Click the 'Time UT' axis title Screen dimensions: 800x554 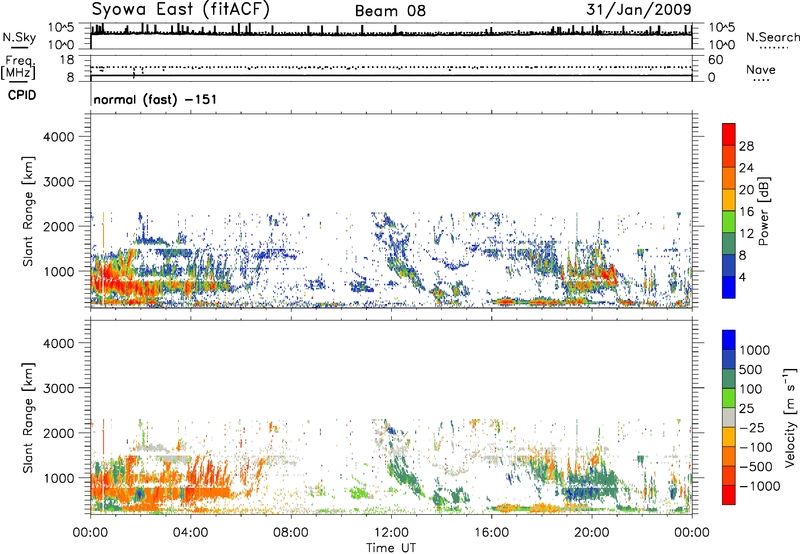pyautogui.click(x=391, y=548)
